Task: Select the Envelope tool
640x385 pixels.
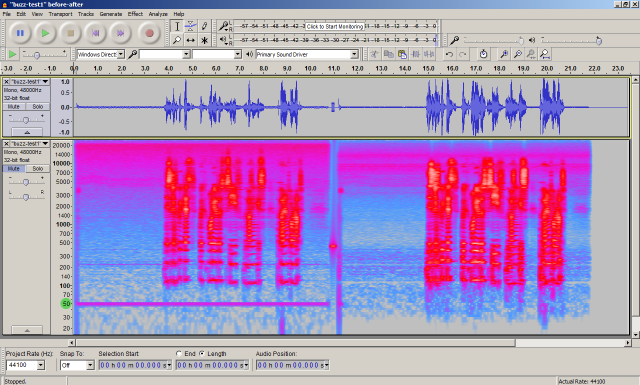Action: point(191,27)
